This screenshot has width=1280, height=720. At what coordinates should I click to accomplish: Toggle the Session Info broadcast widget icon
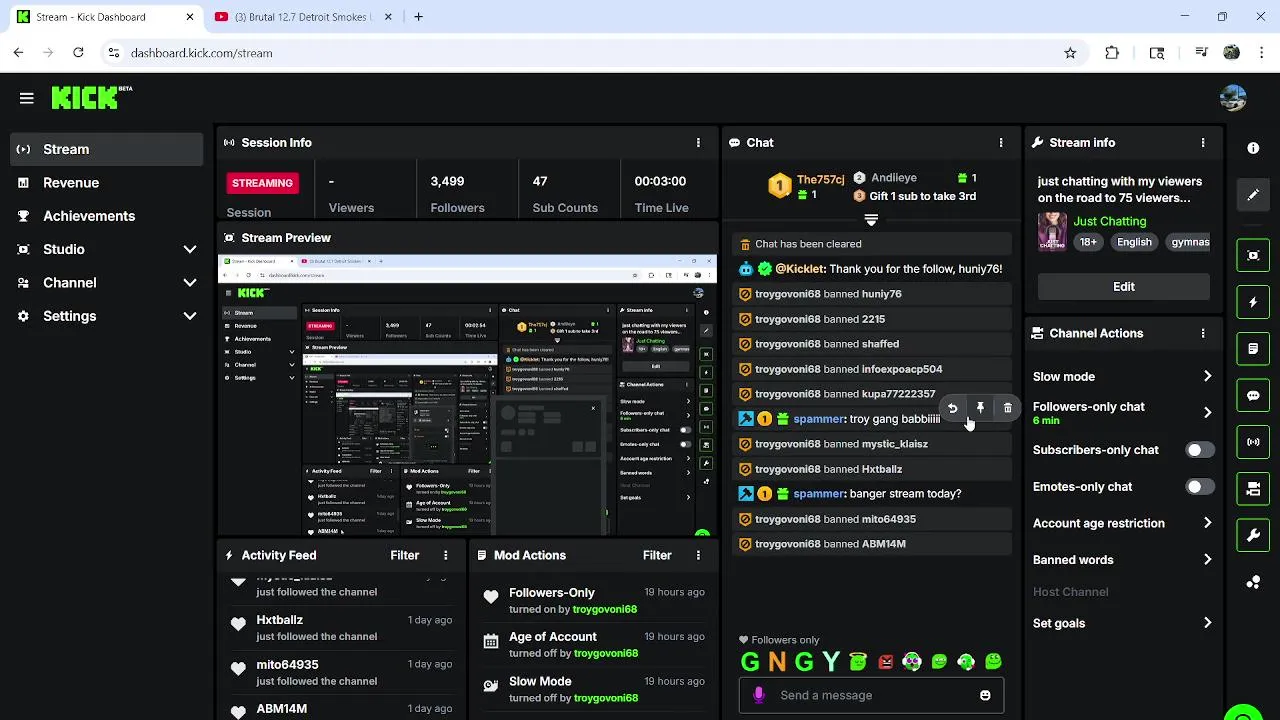click(x=1253, y=442)
